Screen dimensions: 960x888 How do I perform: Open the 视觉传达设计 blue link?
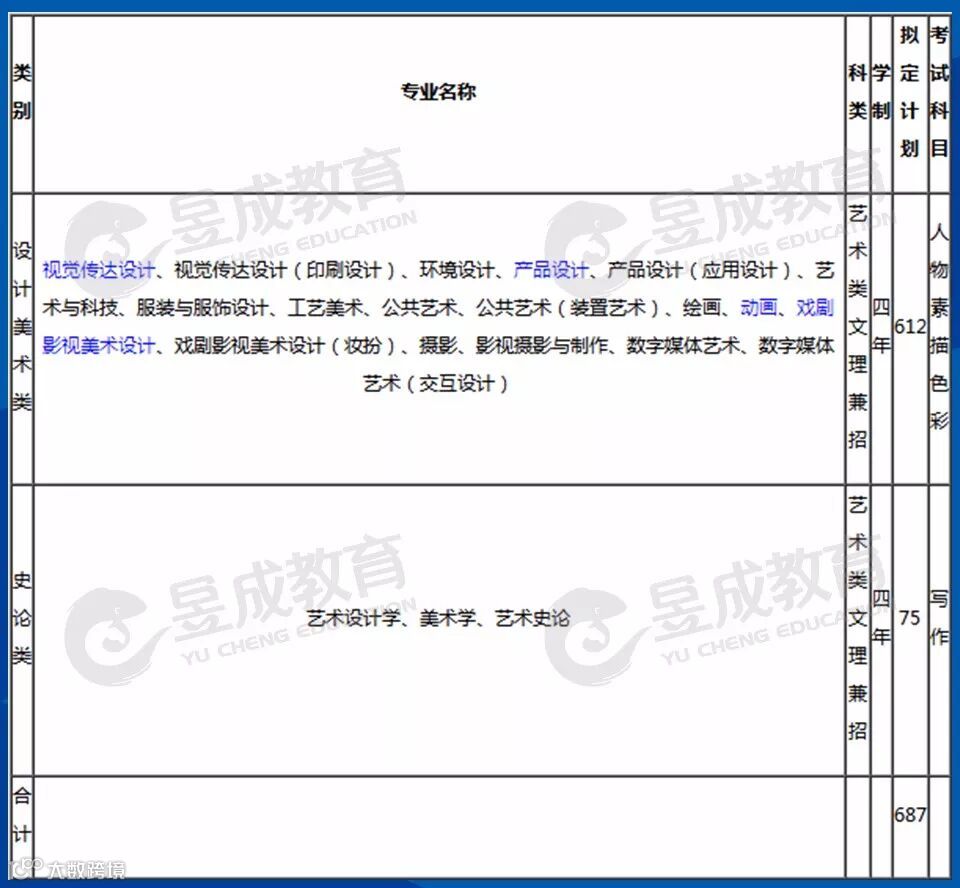pyautogui.click(x=99, y=269)
